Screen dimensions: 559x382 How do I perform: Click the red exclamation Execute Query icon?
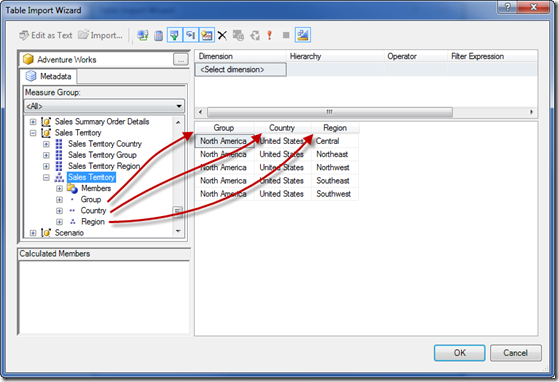click(x=270, y=35)
